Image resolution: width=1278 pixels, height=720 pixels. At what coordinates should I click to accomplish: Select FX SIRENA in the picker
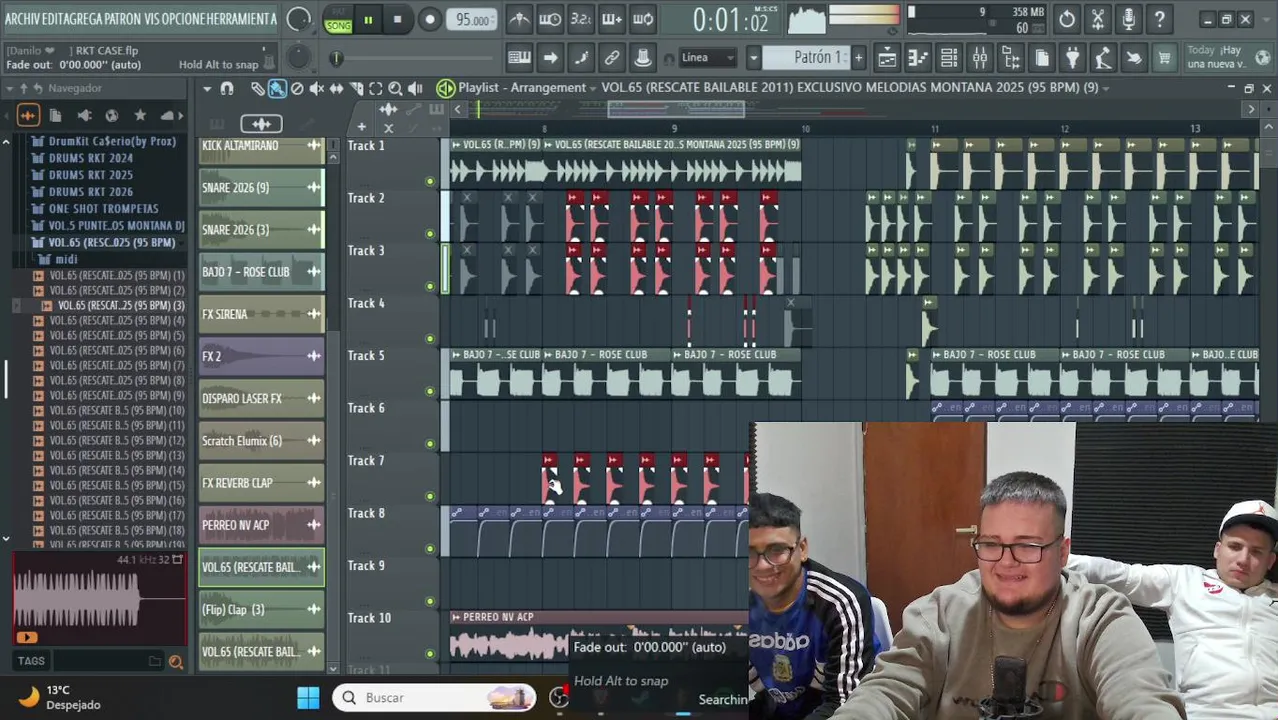click(x=261, y=314)
